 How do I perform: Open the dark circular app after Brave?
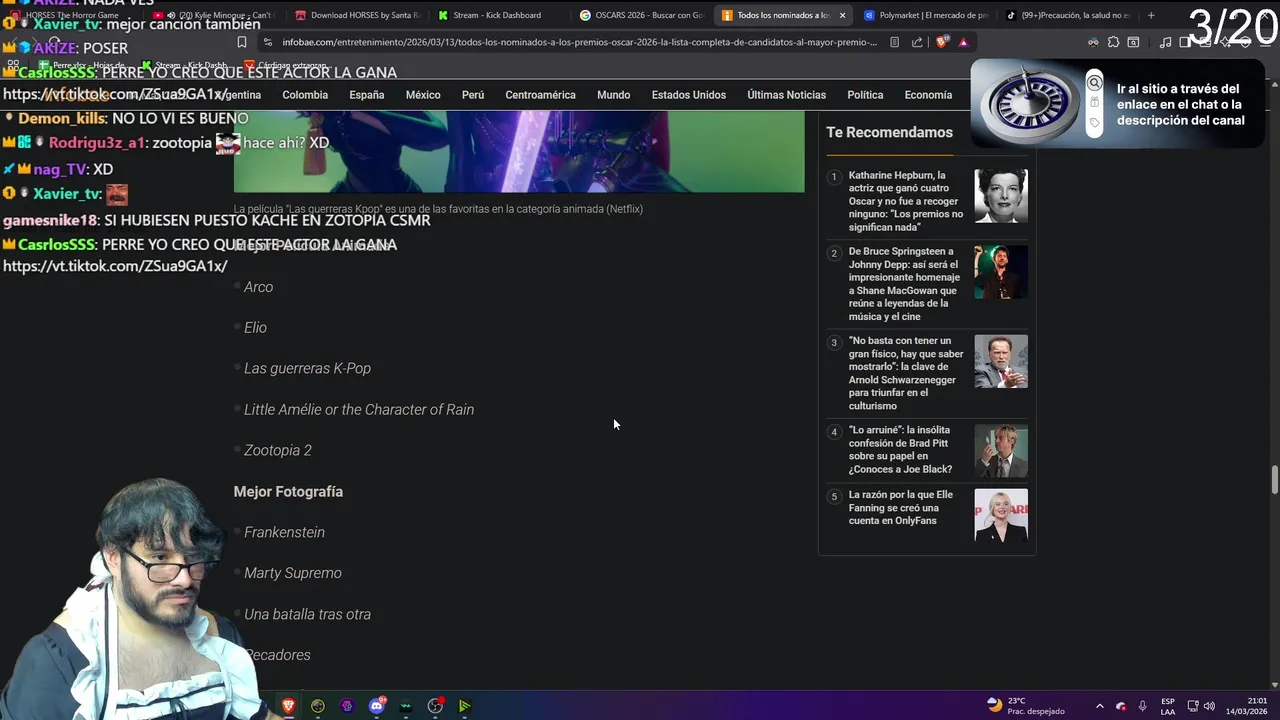[x=318, y=706]
